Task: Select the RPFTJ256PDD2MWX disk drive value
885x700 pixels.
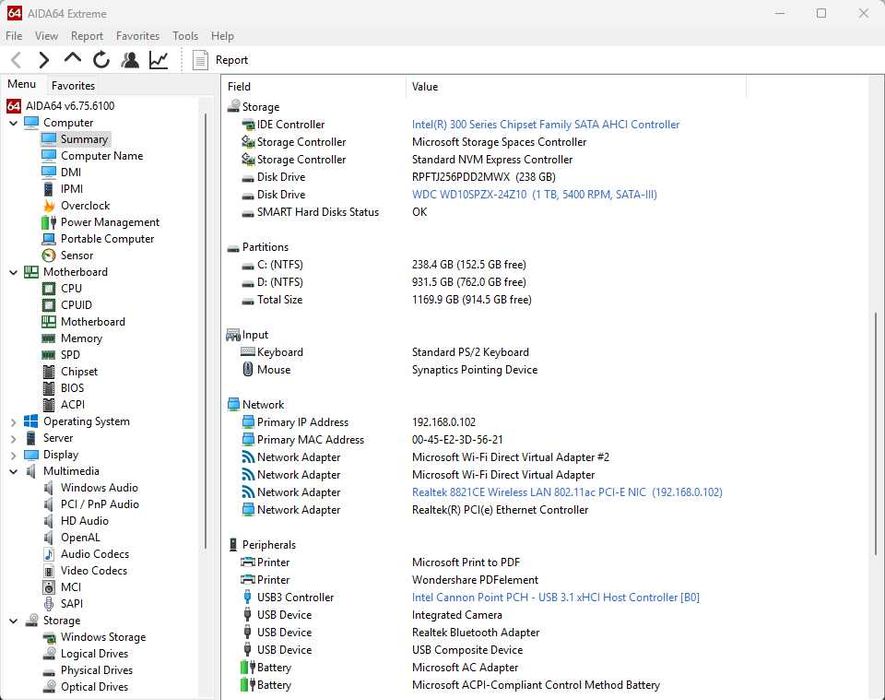Action: coord(484,177)
